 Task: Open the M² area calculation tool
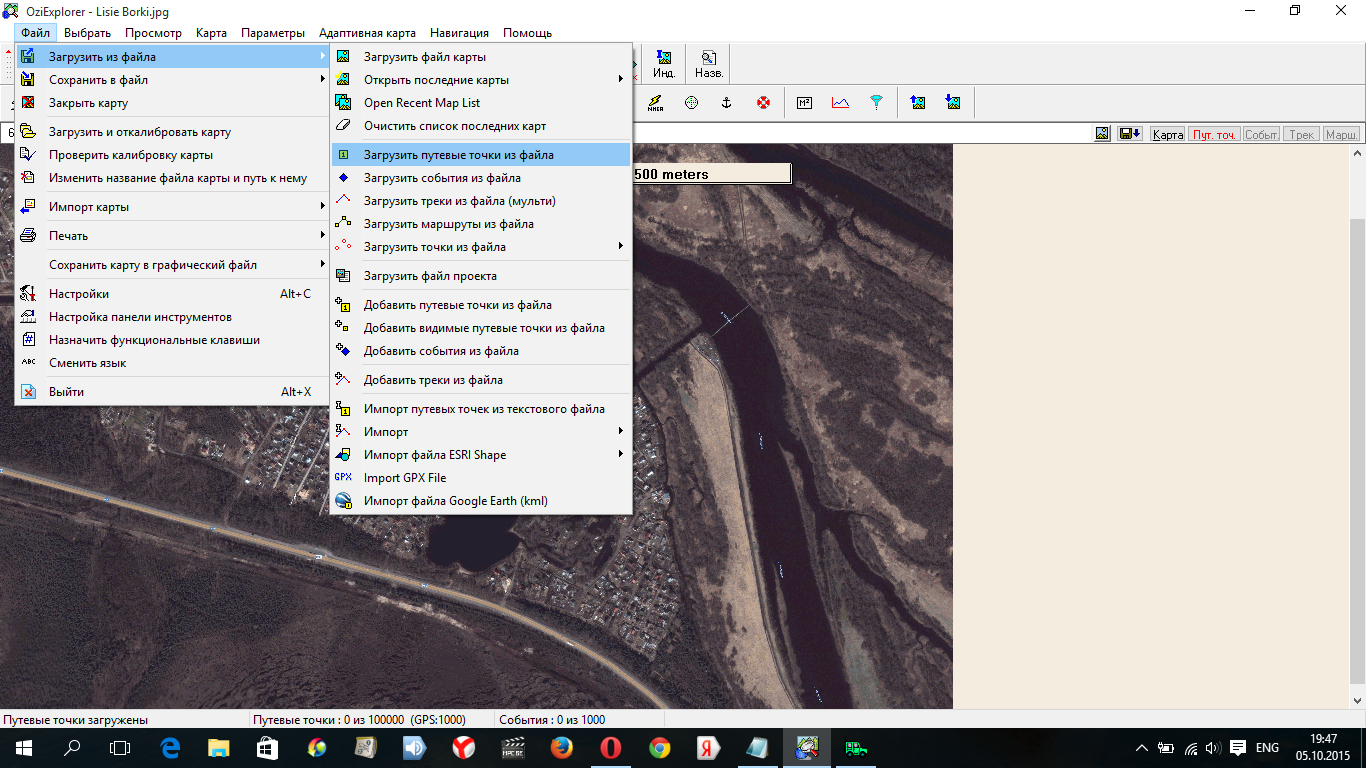pyautogui.click(x=804, y=102)
